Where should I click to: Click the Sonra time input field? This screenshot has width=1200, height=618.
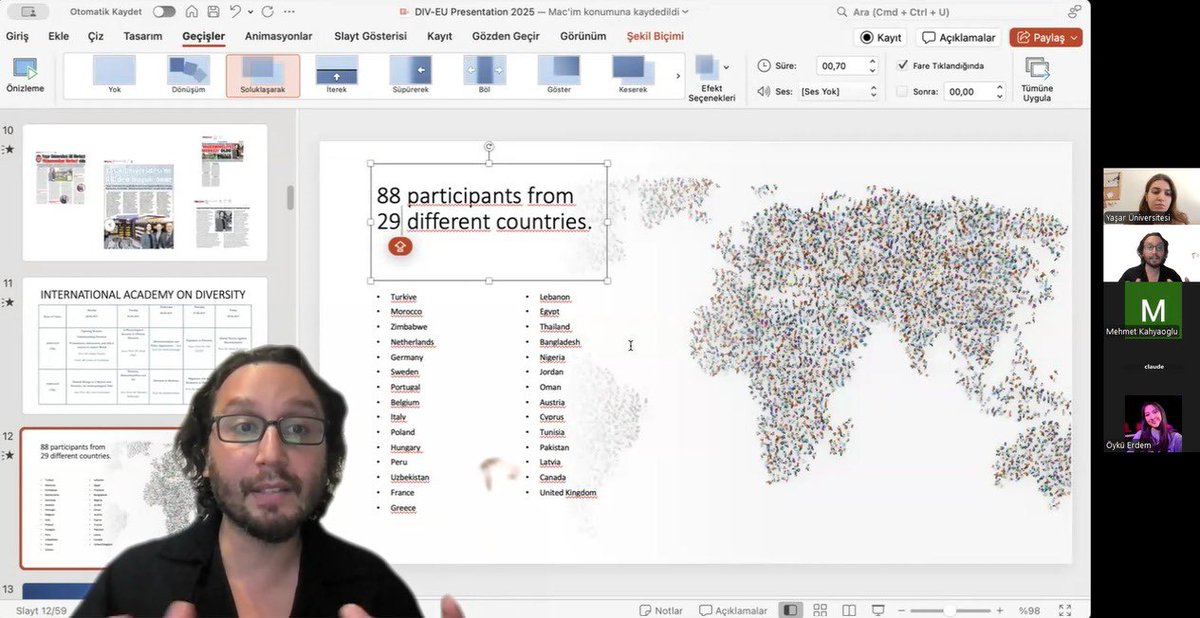(x=967, y=91)
